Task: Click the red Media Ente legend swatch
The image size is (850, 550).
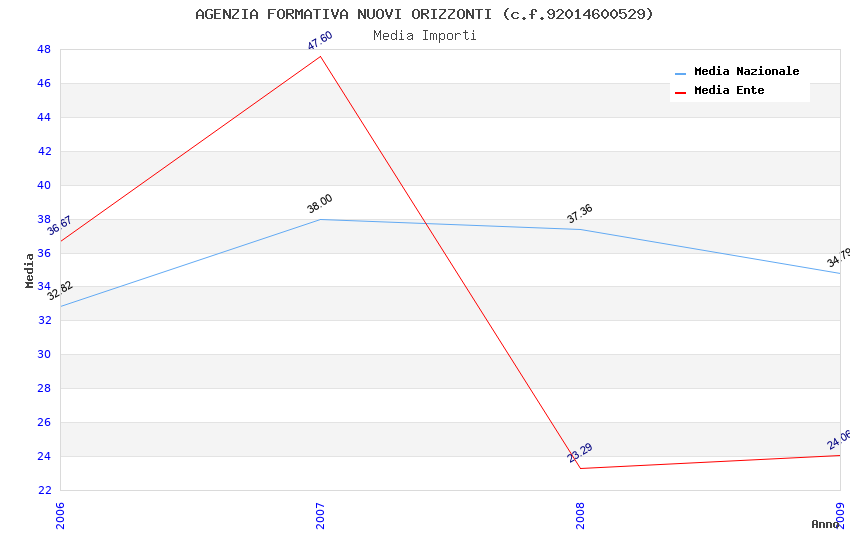Action: (681, 92)
